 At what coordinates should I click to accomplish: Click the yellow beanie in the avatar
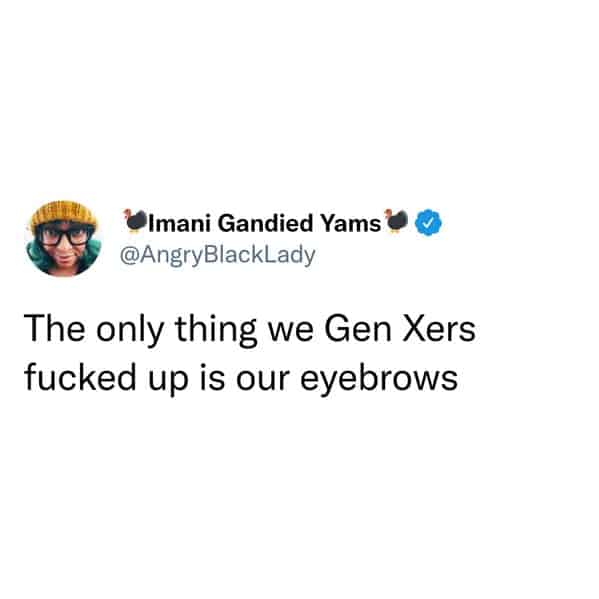(x=64, y=214)
